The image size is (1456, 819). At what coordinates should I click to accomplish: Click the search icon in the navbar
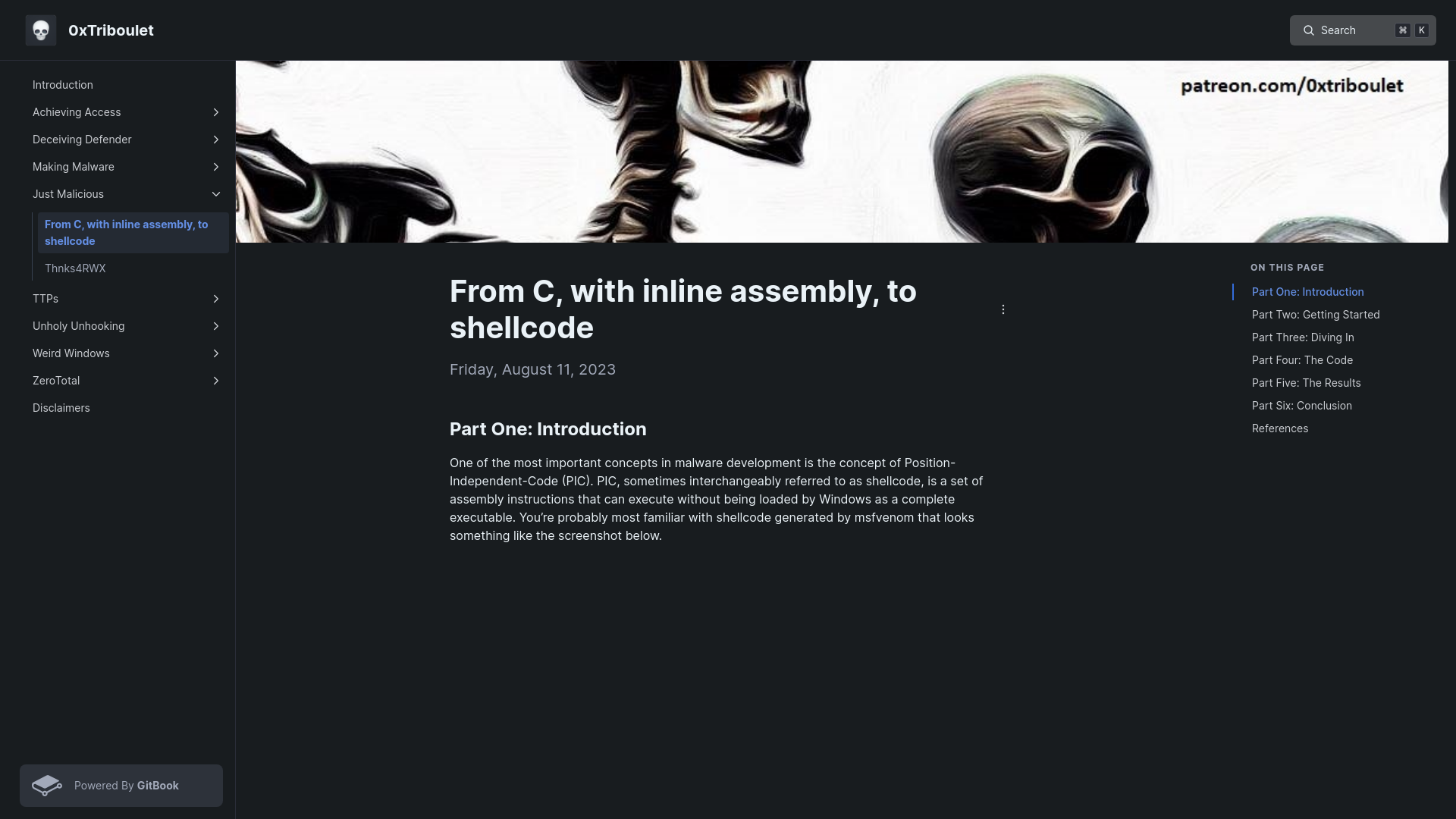[x=1308, y=29]
